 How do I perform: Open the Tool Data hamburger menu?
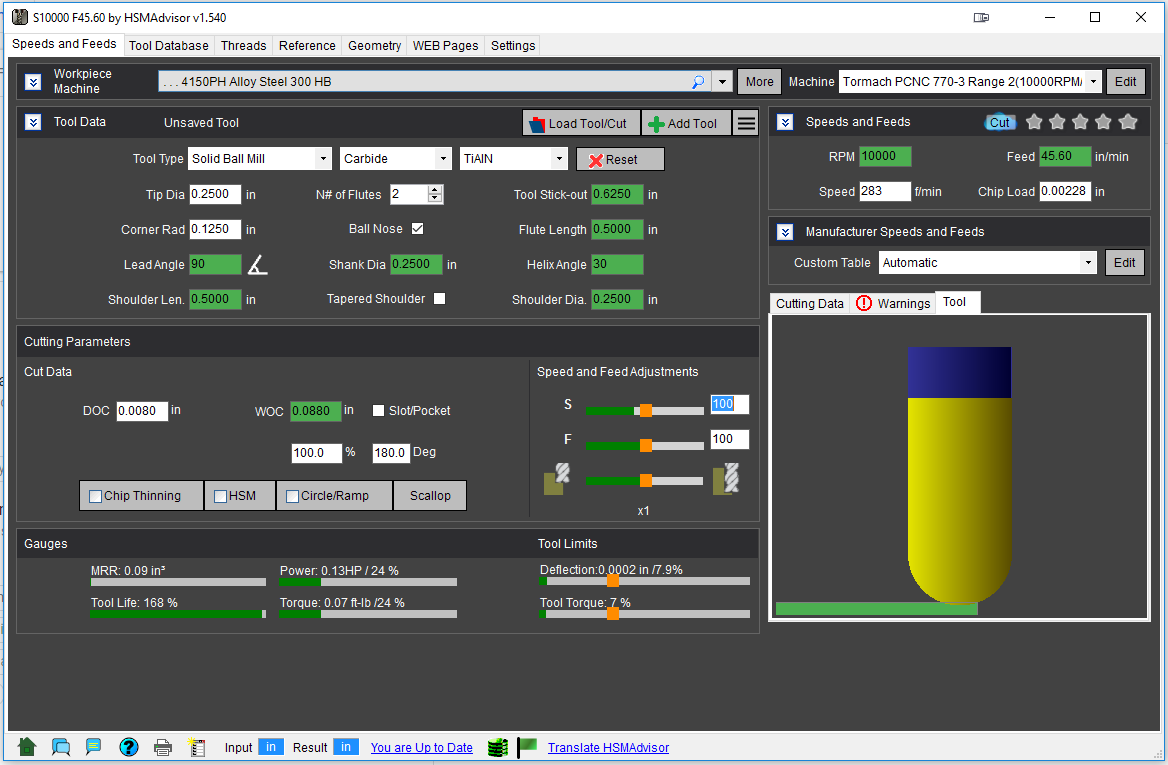click(746, 123)
